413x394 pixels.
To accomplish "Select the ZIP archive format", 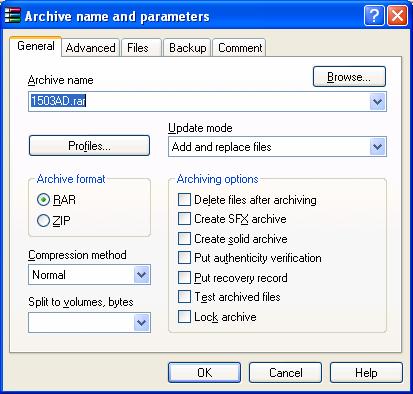I will (43, 221).
